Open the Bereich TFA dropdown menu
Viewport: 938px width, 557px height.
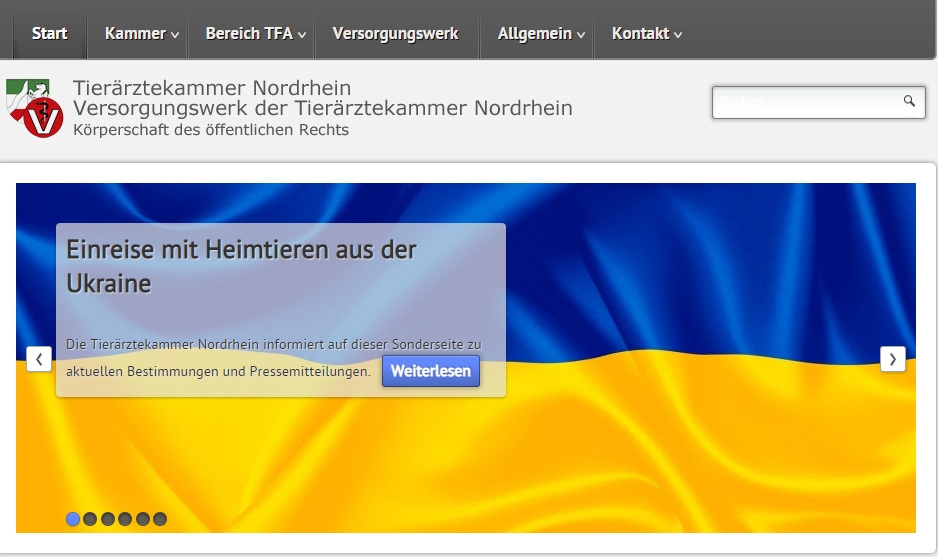[255, 34]
